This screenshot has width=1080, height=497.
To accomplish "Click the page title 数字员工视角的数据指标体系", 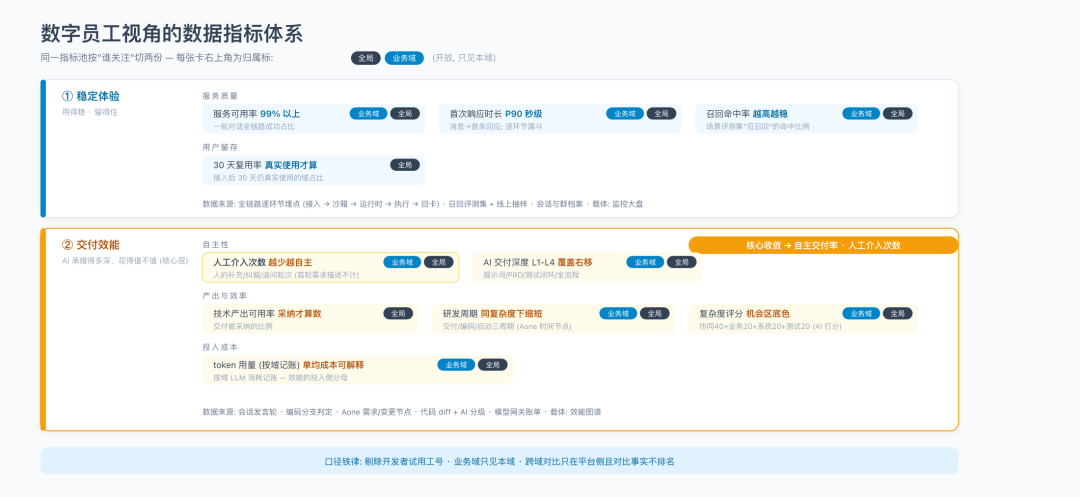I will (172, 33).
